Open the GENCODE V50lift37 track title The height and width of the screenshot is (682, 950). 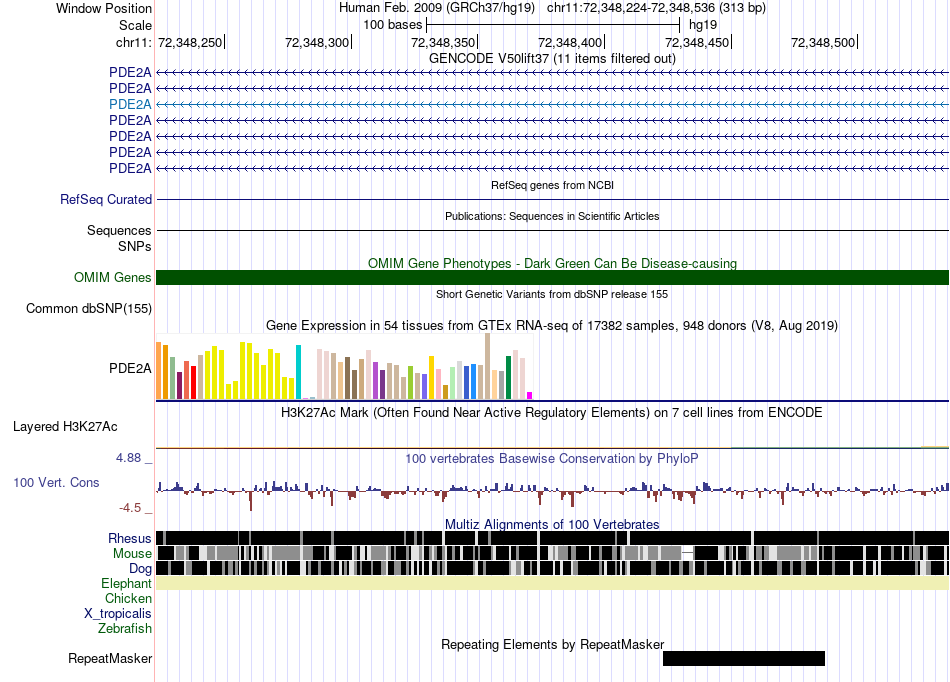coord(552,58)
